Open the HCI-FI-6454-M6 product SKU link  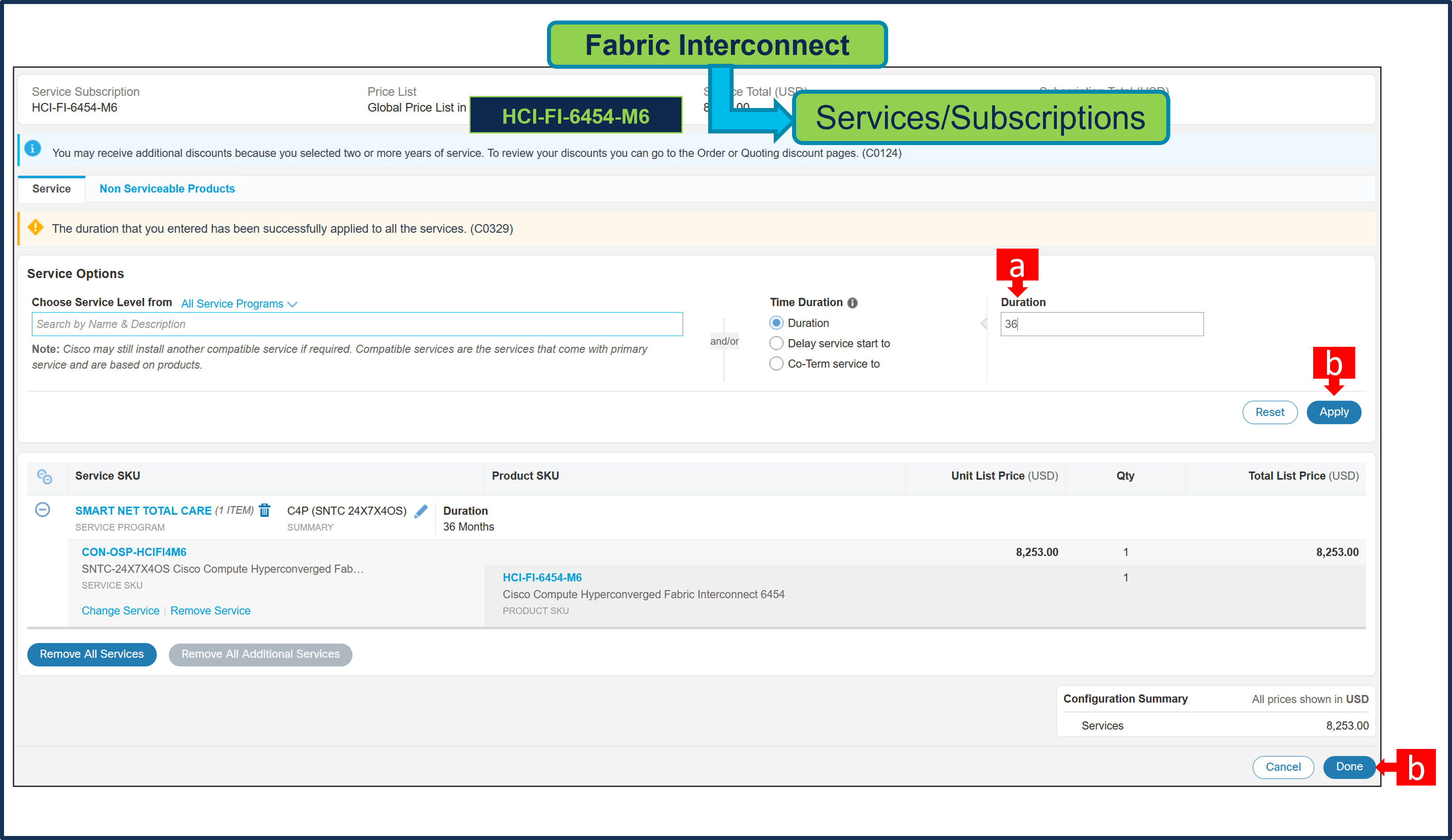pyautogui.click(x=542, y=577)
